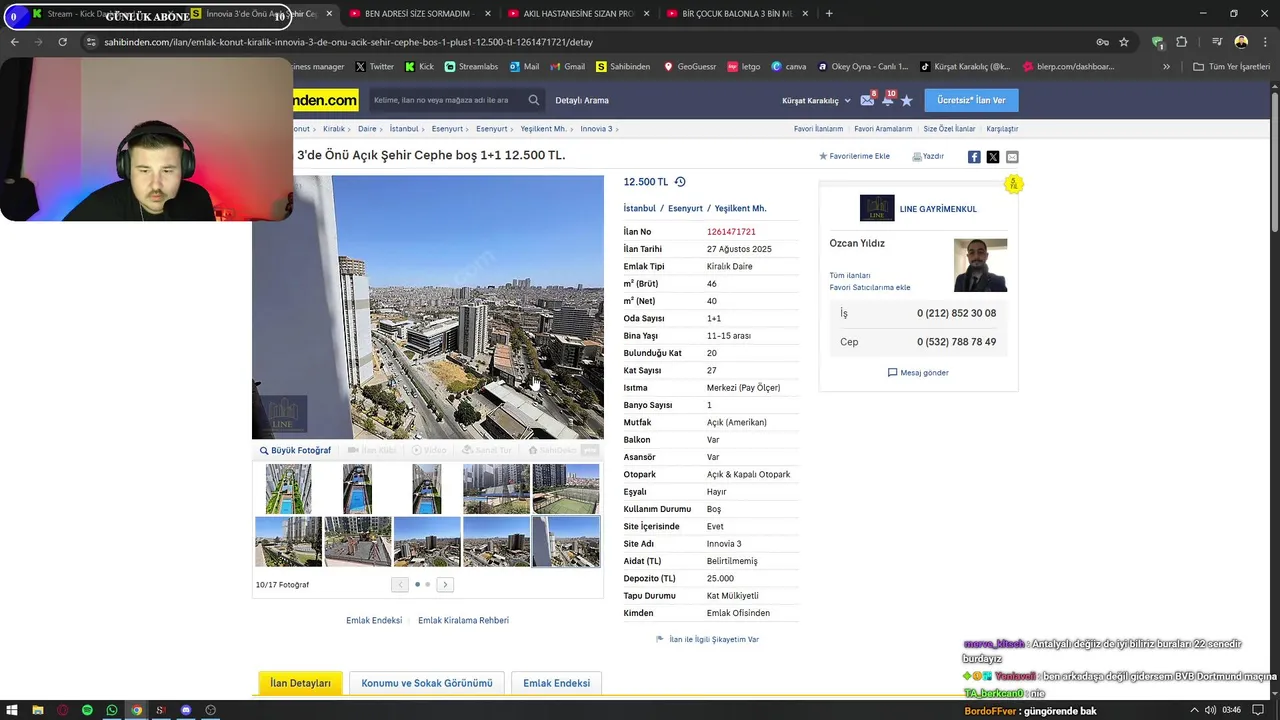Screen dimensions: 1280x720
Task: Open Streamlabs bookmark
Action: coord(471,67)
